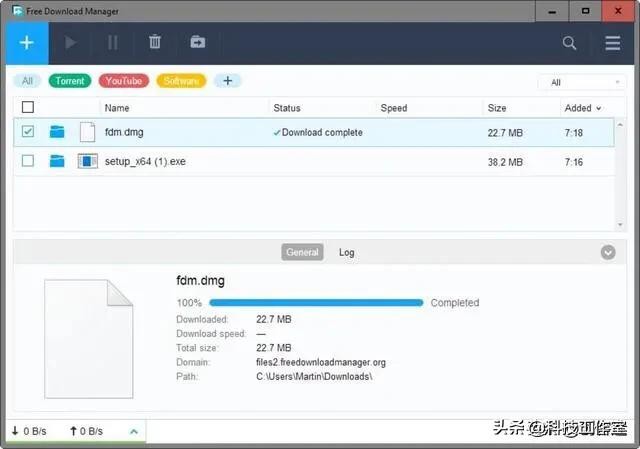Open search with magnifier icon
The width and height of the screenshot is (640, 449).
click(x=569, y=43)
